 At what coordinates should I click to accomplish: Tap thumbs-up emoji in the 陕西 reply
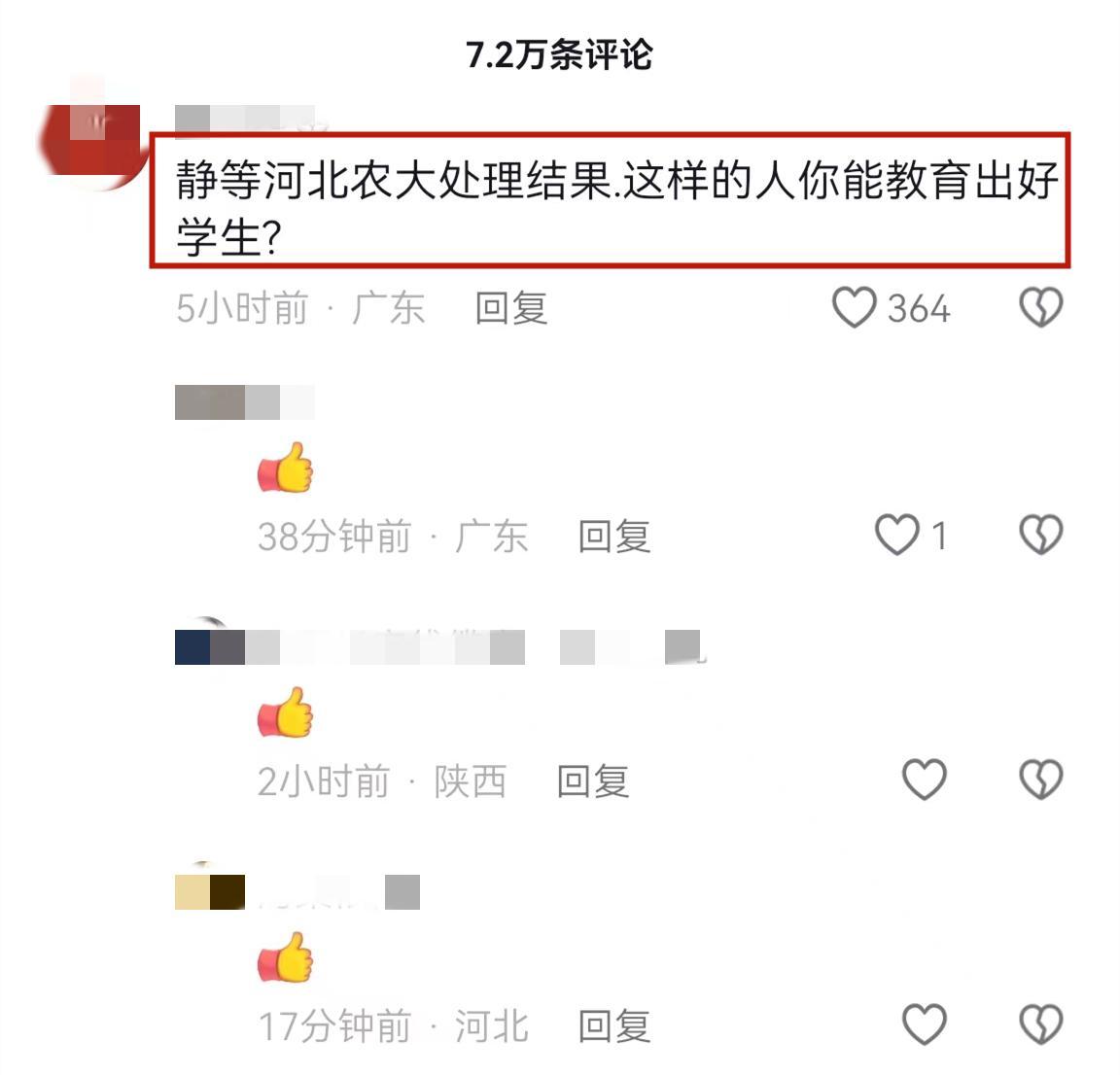[x=286, y=712]
